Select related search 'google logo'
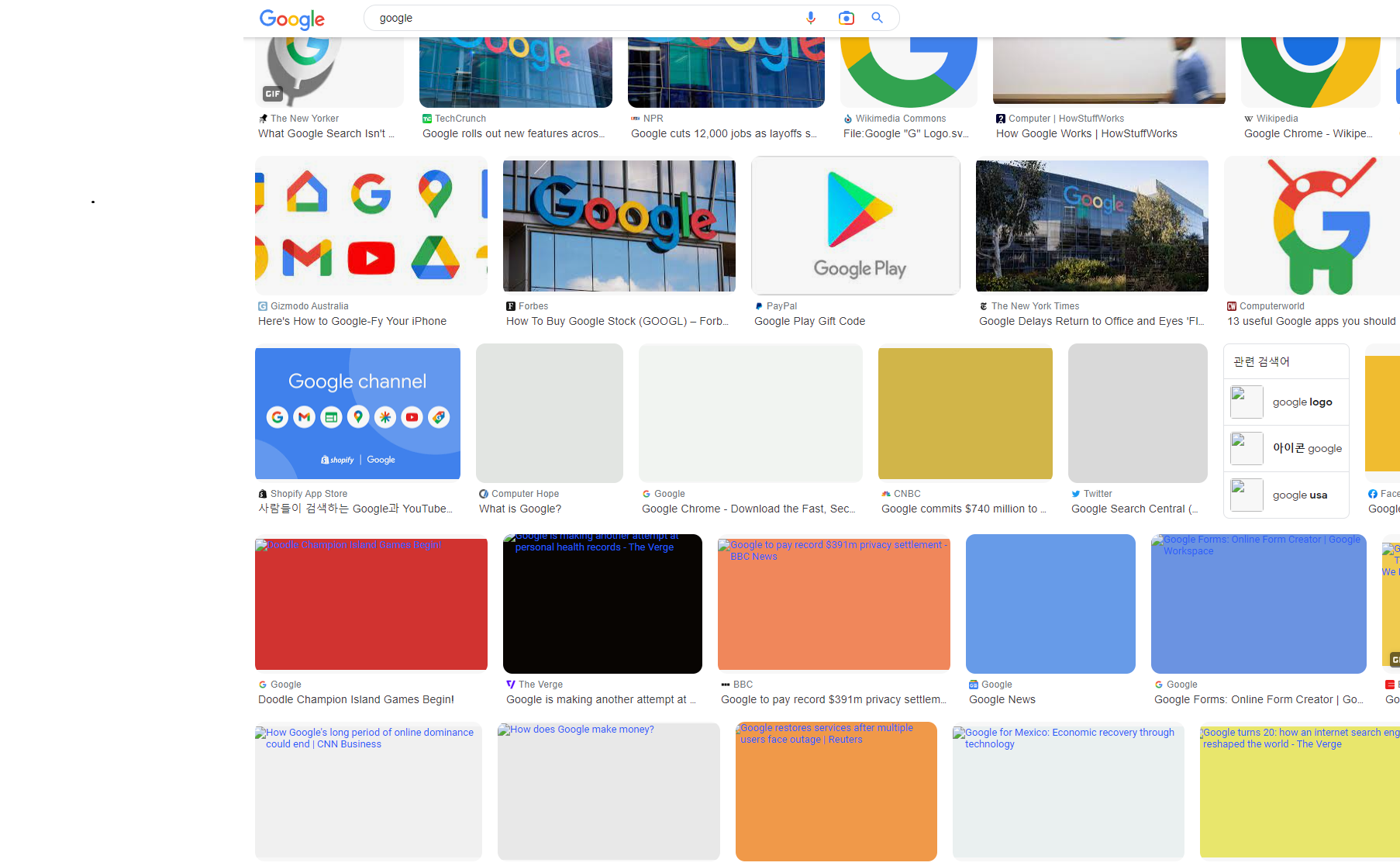 [1286, 402]
